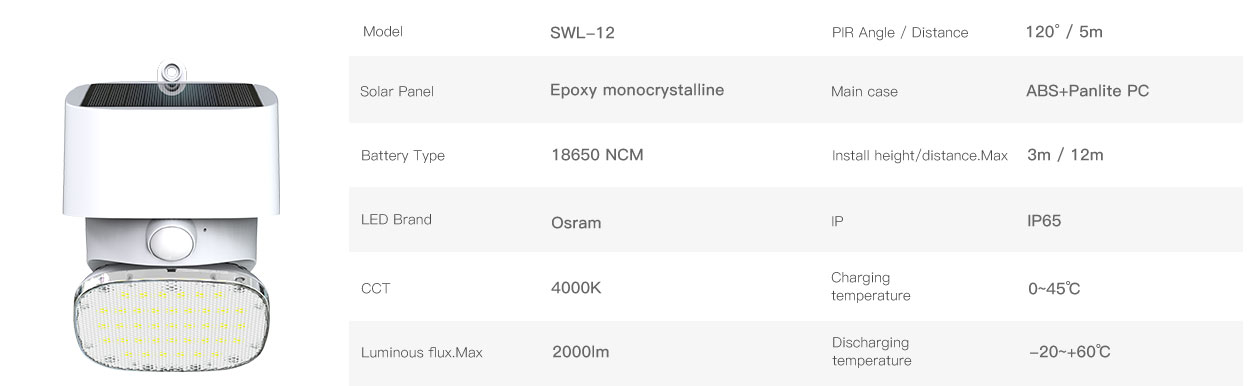Click the Solar Panel row label
Screen dimensions: 1248x386
396,92
